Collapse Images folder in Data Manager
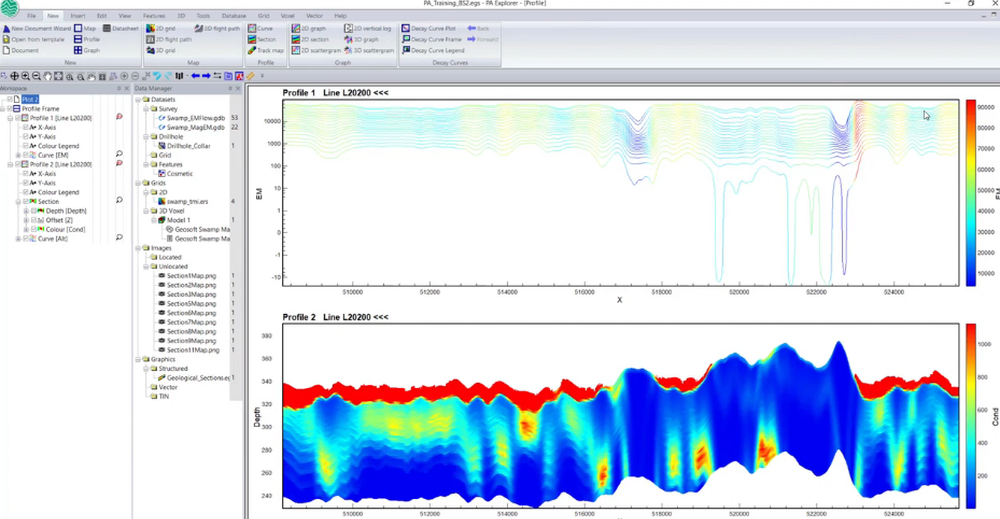This screenshot has height=519, width=1000. 138,248
